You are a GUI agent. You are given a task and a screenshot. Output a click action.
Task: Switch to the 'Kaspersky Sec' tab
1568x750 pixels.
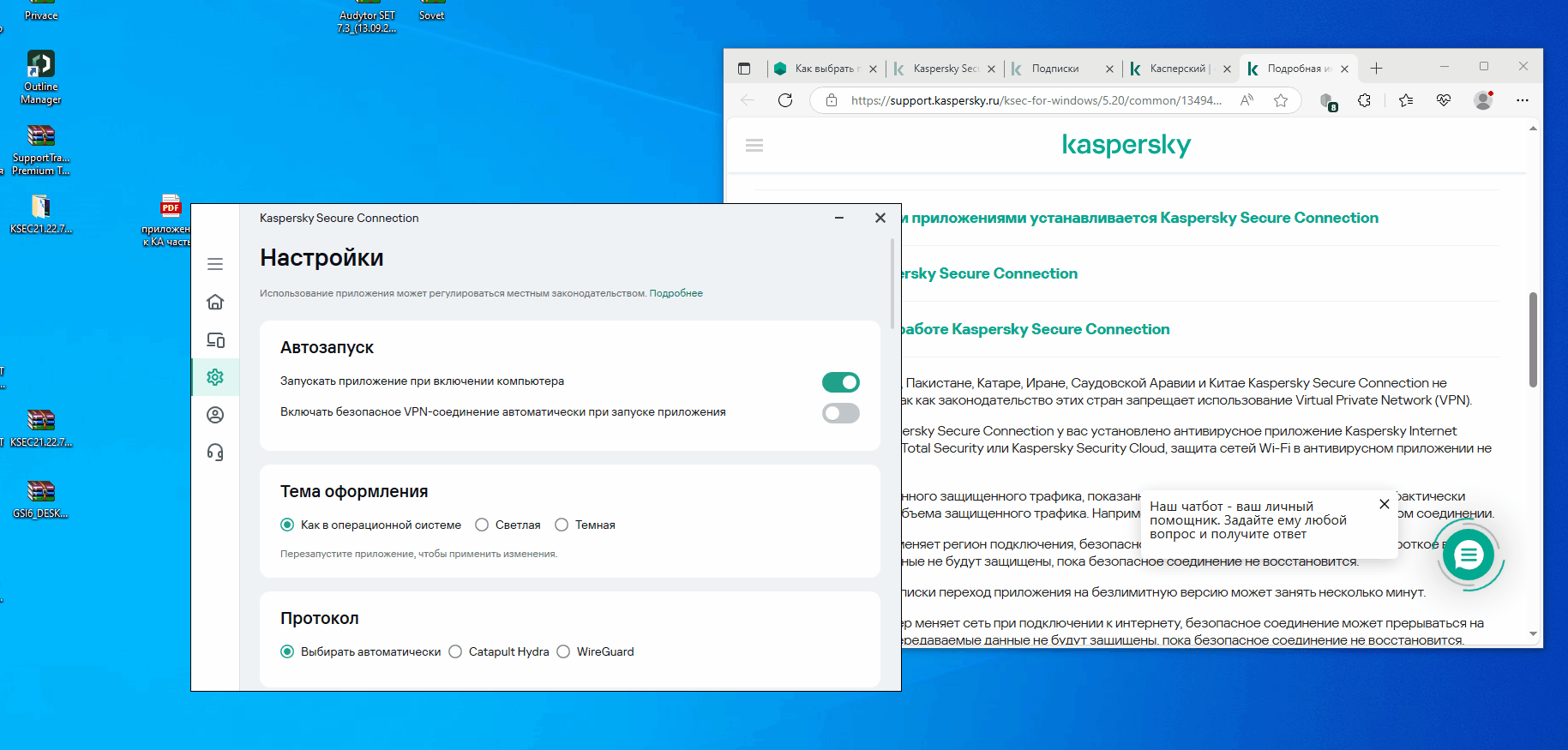[943, 69]
